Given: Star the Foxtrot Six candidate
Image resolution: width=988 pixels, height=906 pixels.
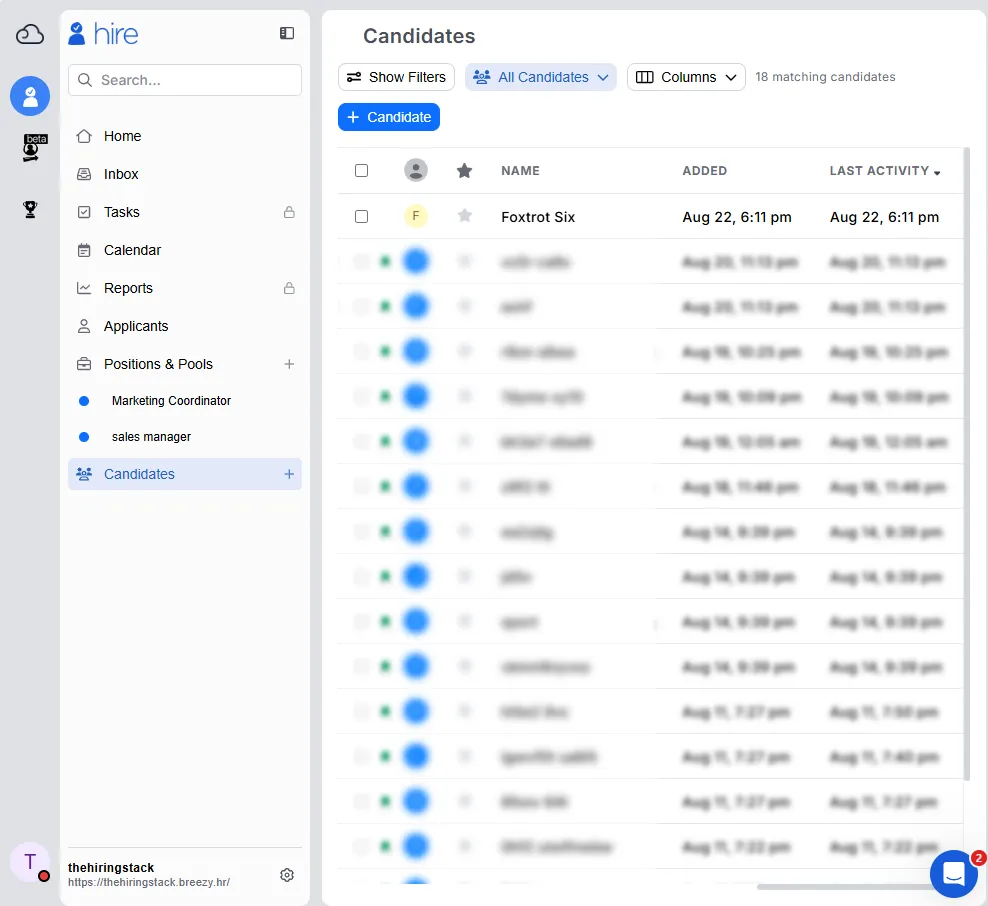Looking at the screenshot, I should coord(464,216).
